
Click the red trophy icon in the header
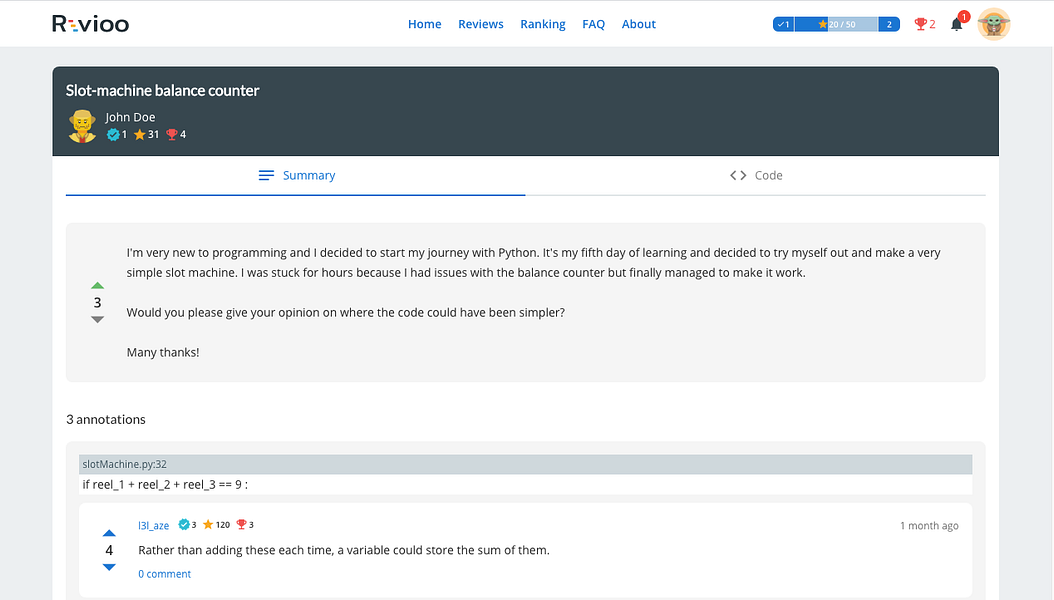point(920,24)
